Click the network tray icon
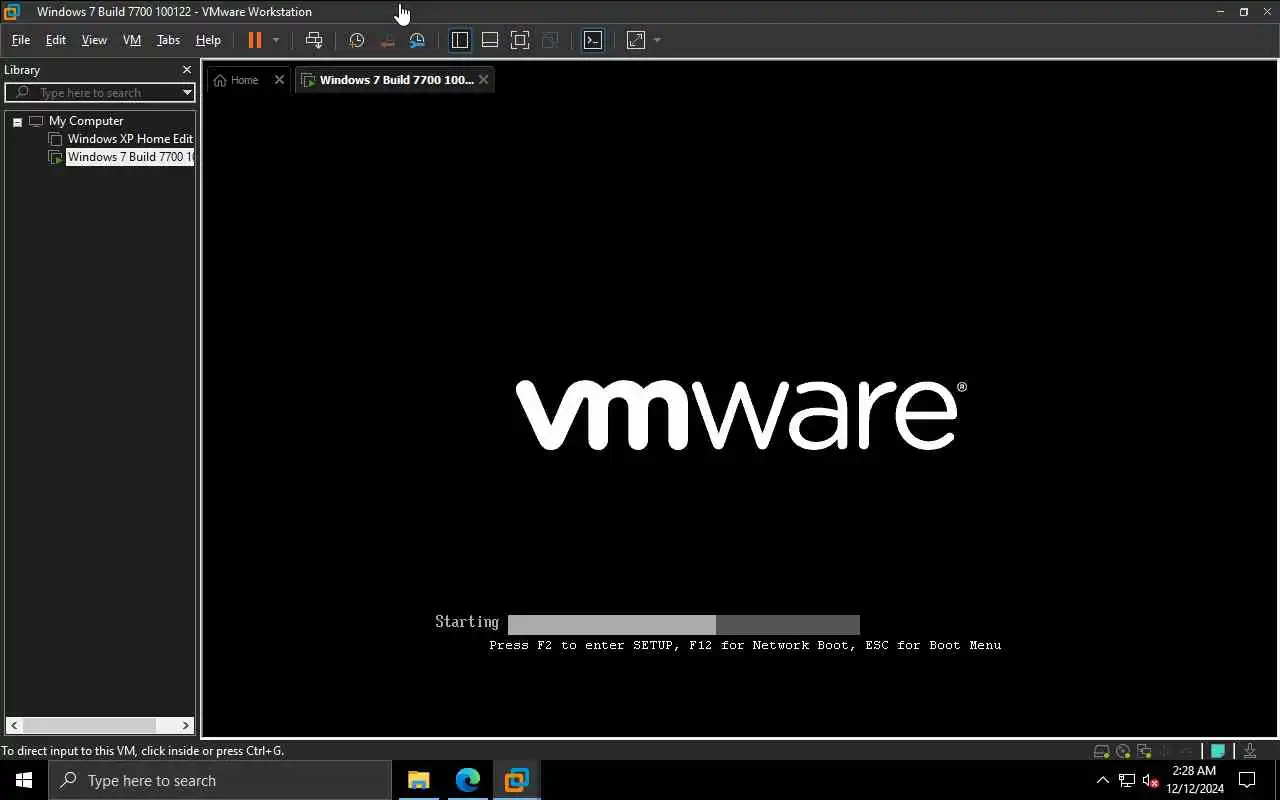1280x800 pixels. coord(1127,780)
